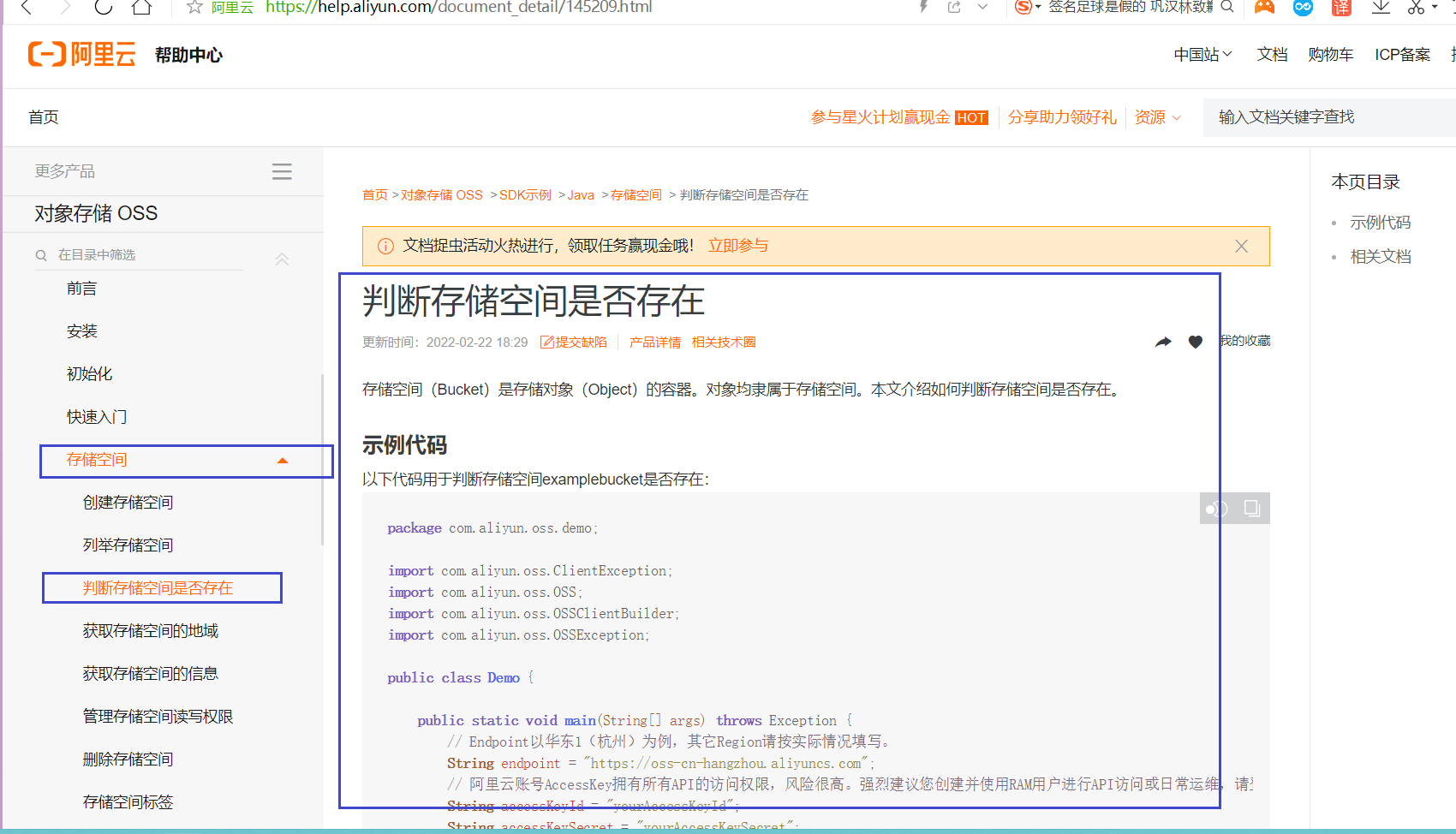This screenshot has width=1456, height=834.
Task: Click the share icon in address bar
Action: pos(954,7)
